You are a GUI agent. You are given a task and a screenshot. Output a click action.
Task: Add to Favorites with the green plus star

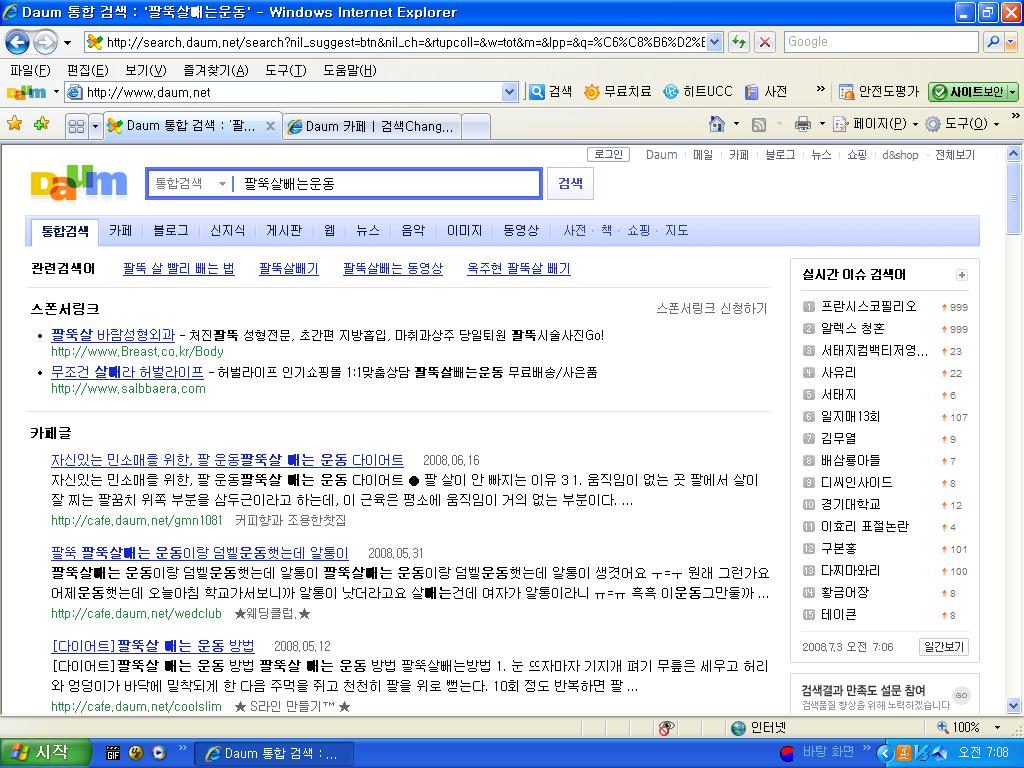41,123
